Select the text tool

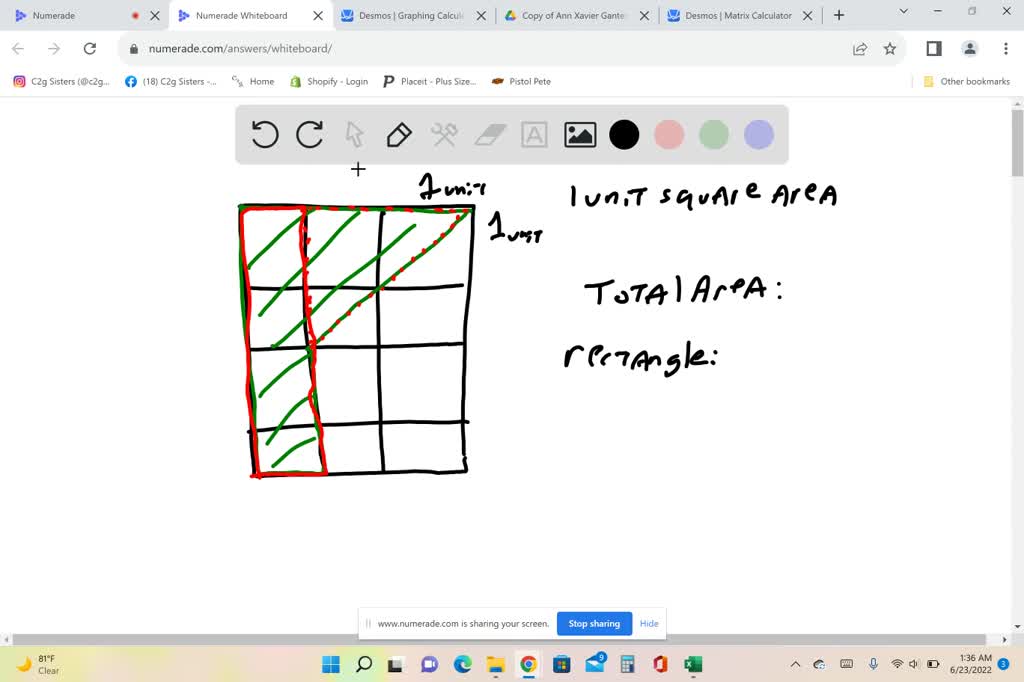tap(534, 134)
